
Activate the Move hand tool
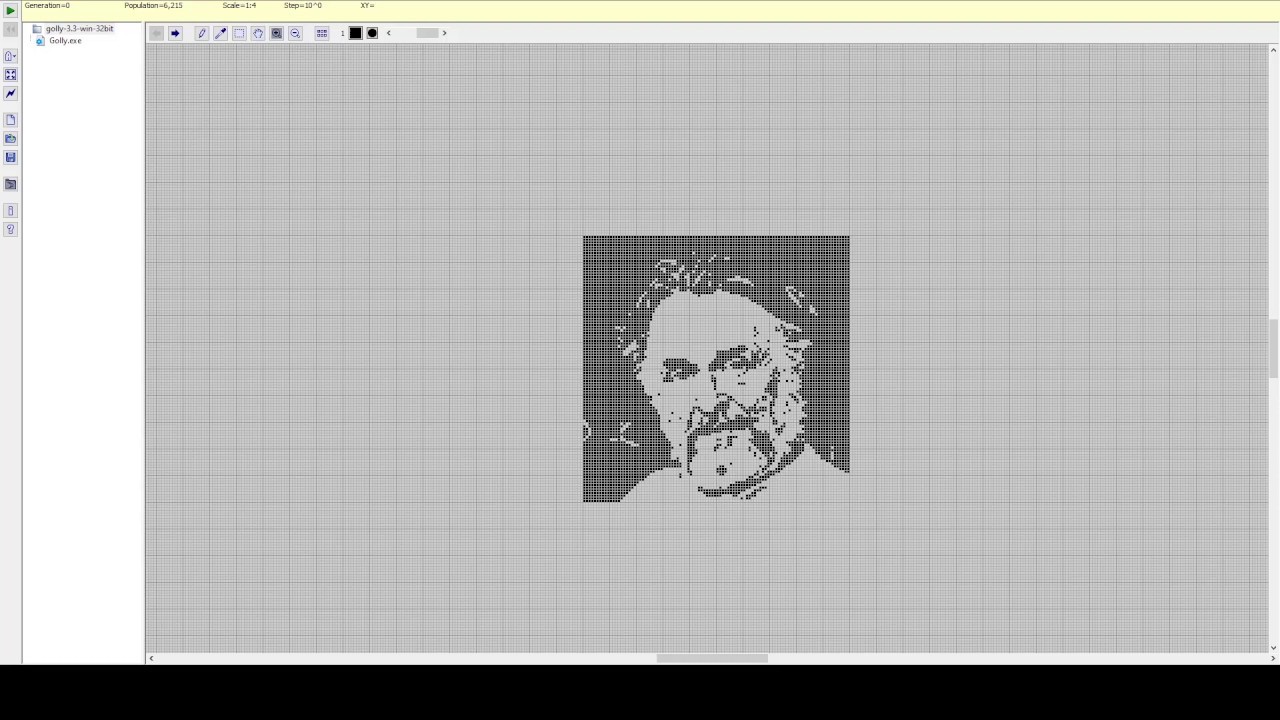(x=258, y=33)
